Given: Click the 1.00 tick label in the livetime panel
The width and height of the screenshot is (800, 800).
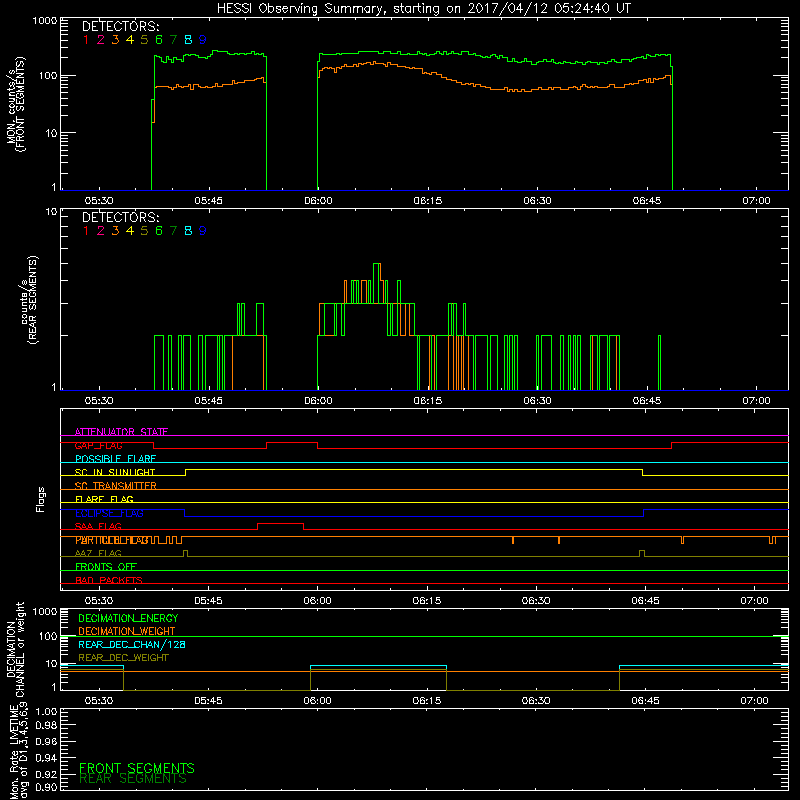Looking at the screenshot, I should tap(47, 711).
